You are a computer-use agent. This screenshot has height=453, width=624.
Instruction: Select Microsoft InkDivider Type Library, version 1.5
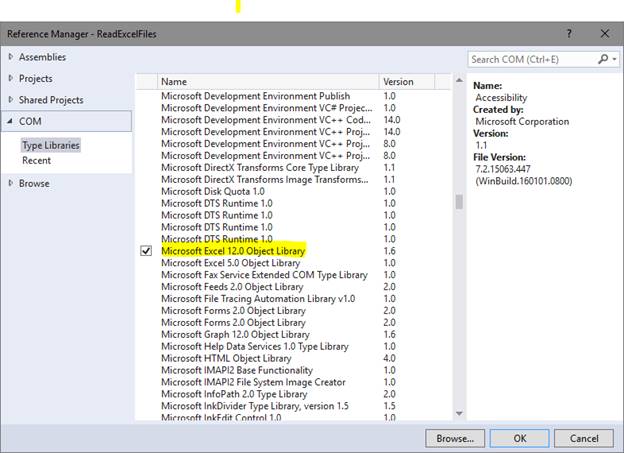[x=293, y=406]
